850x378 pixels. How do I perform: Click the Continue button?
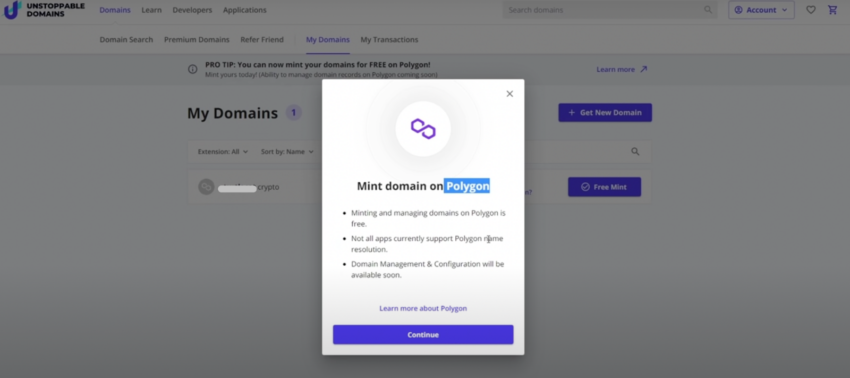(423, 335)
